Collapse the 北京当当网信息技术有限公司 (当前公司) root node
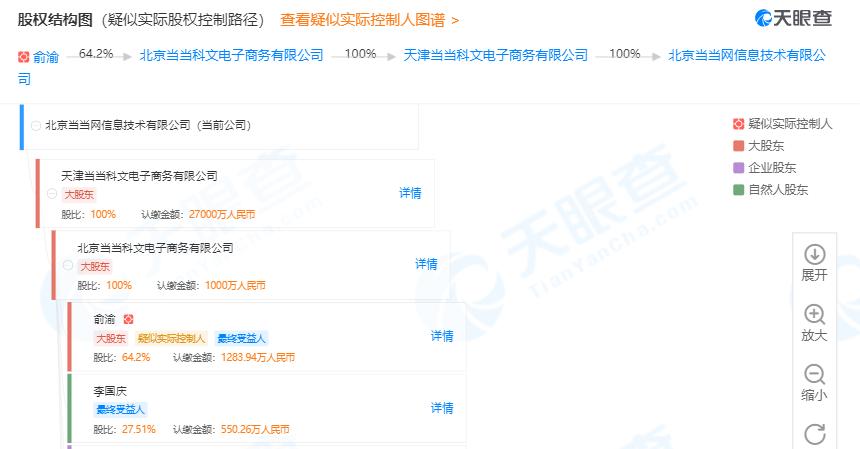The height and width of the screenshot is (449, 860). tap(36, 126)
